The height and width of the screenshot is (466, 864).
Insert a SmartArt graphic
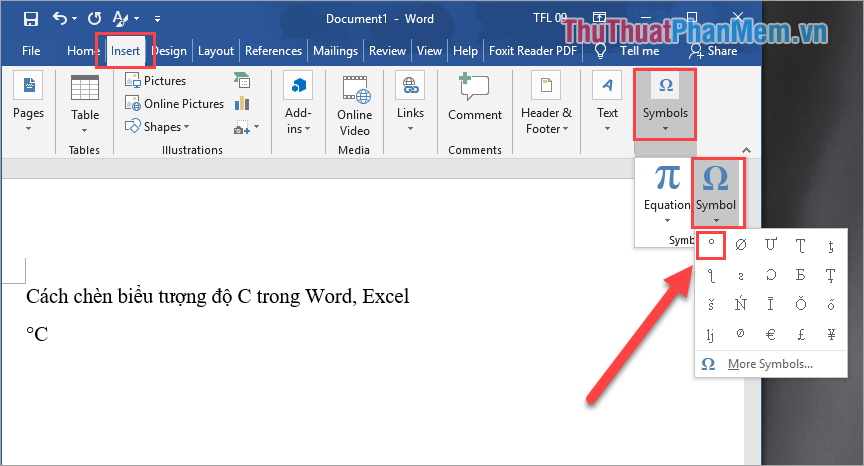coord(242,80)
